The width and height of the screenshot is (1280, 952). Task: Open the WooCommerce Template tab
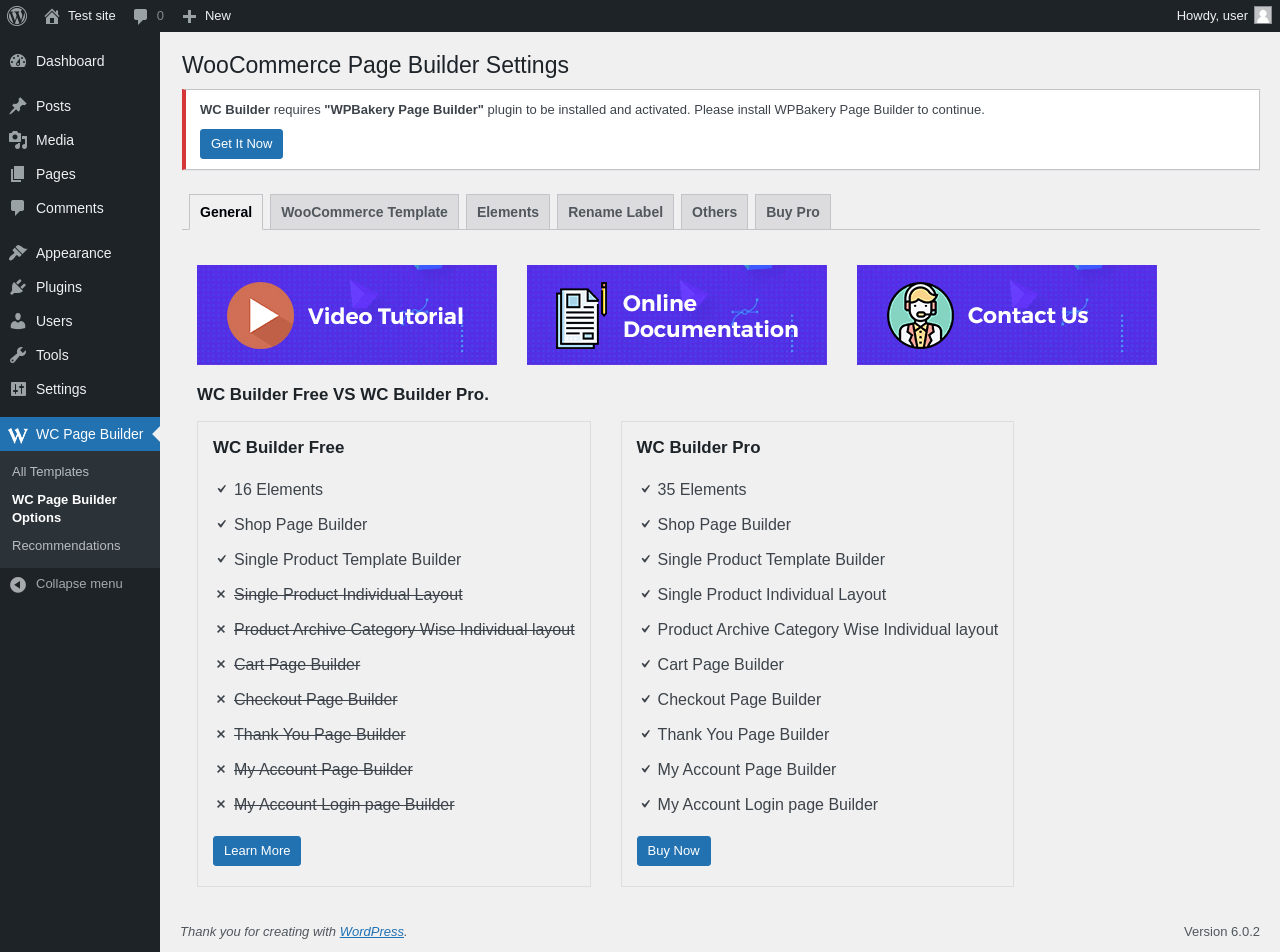[x=364, y=212]
